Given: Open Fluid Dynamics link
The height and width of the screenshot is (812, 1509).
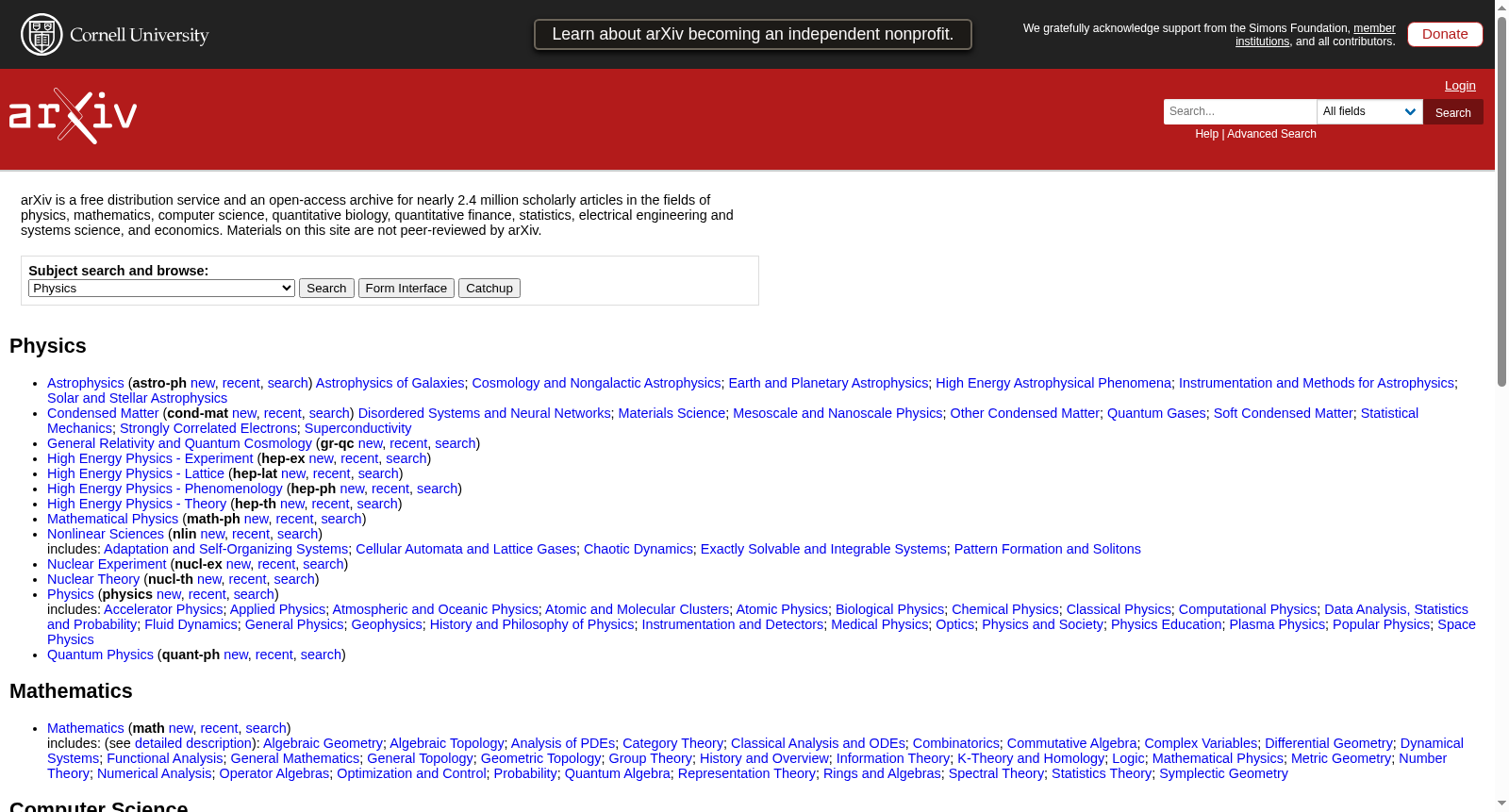Looking at the screenshot, I should pyautogui.click(x=191, y=624).
